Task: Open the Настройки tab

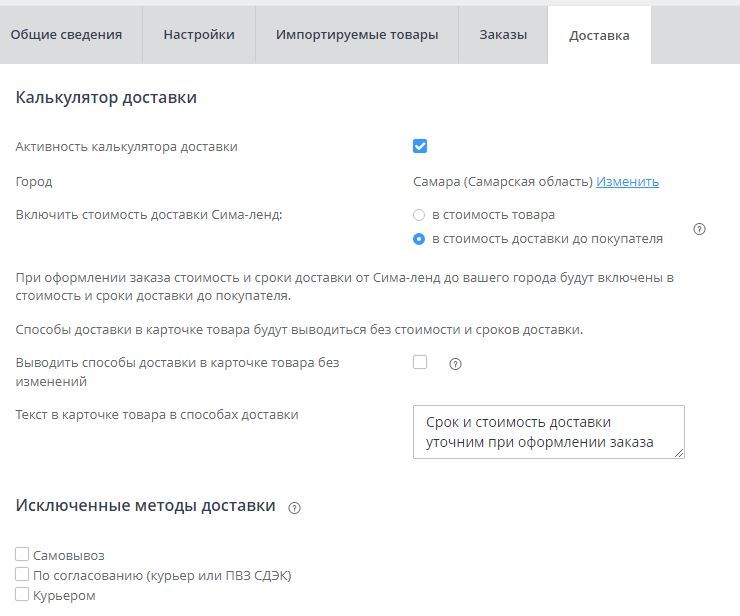Action: coord(199,35)
